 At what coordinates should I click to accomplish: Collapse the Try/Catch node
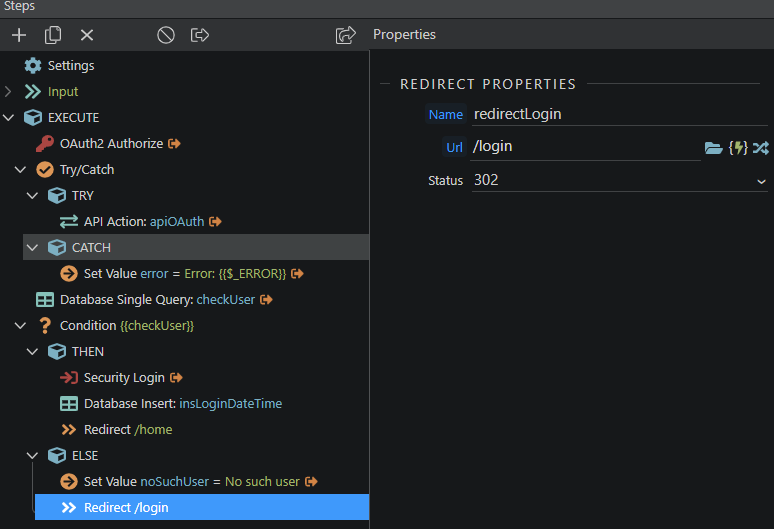coord(20,170)
